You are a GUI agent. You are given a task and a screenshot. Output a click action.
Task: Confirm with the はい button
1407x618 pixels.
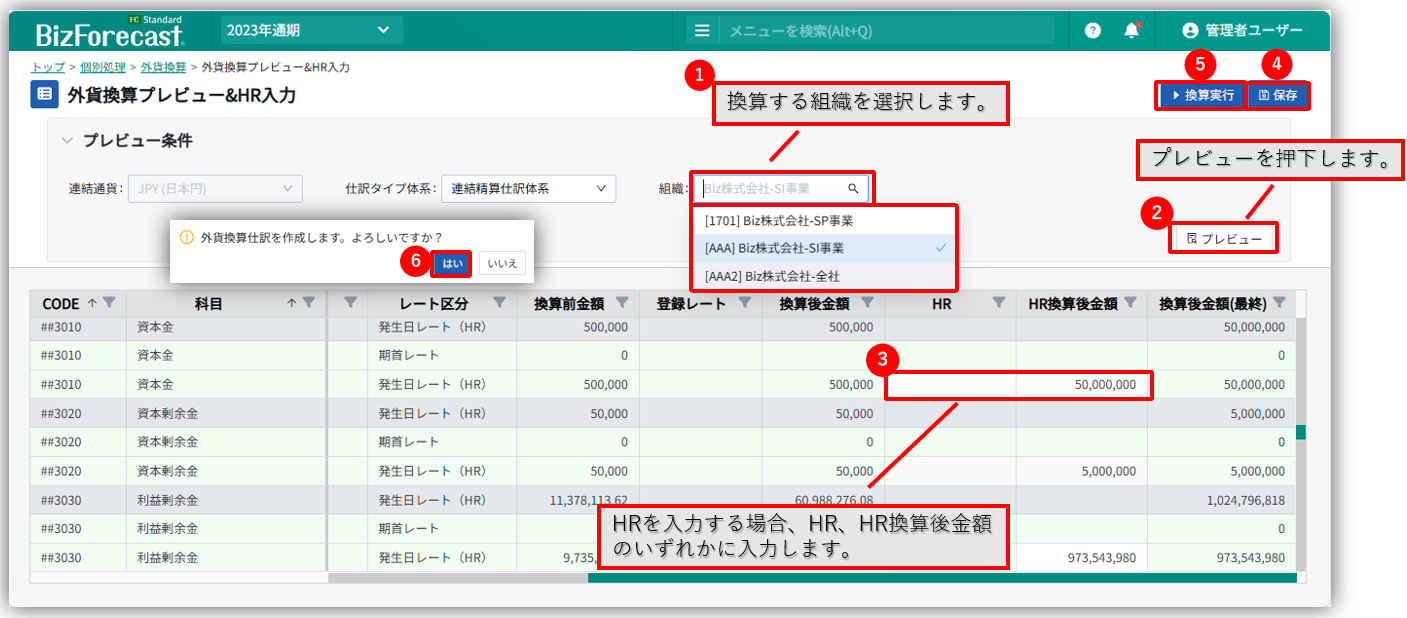452,263
